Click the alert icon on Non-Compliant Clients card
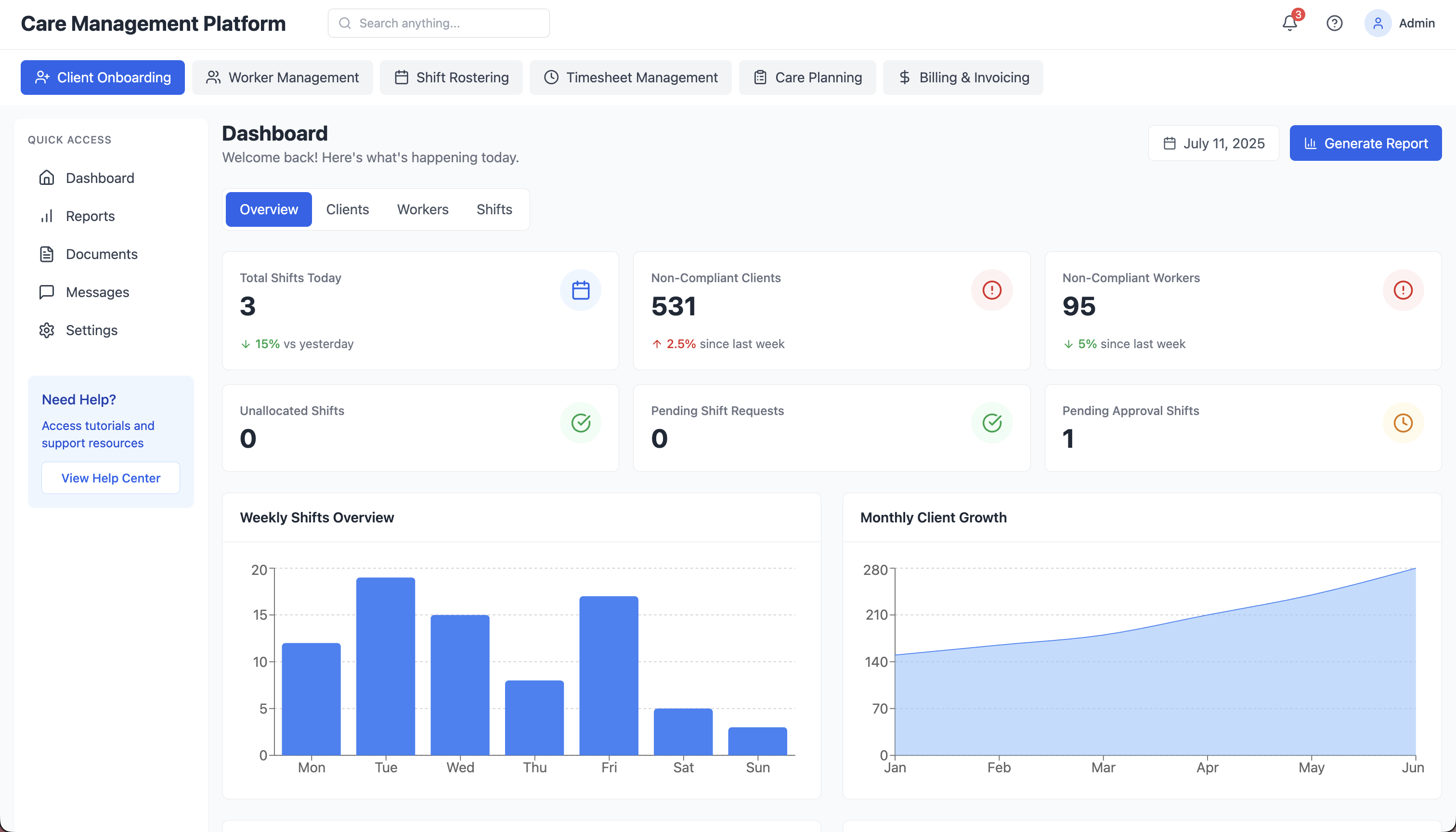1456x832 pixels. [992, 290]
